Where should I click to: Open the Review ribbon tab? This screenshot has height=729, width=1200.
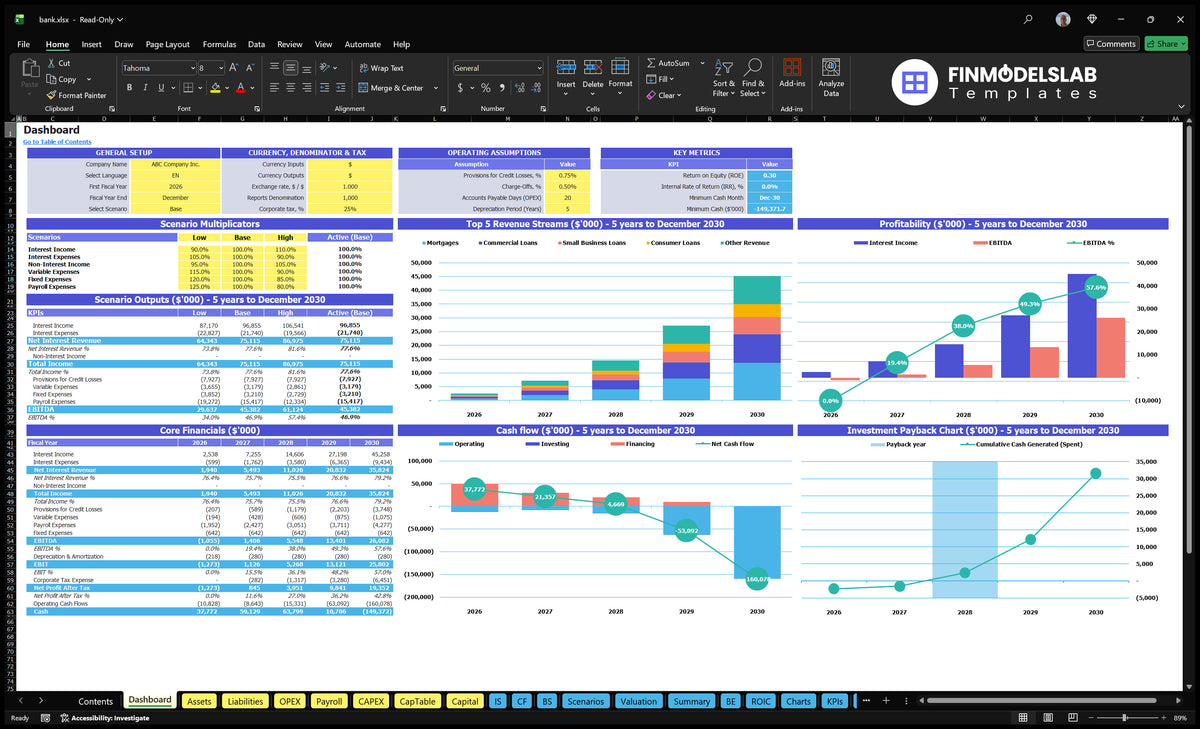click(x=290, y=44)
